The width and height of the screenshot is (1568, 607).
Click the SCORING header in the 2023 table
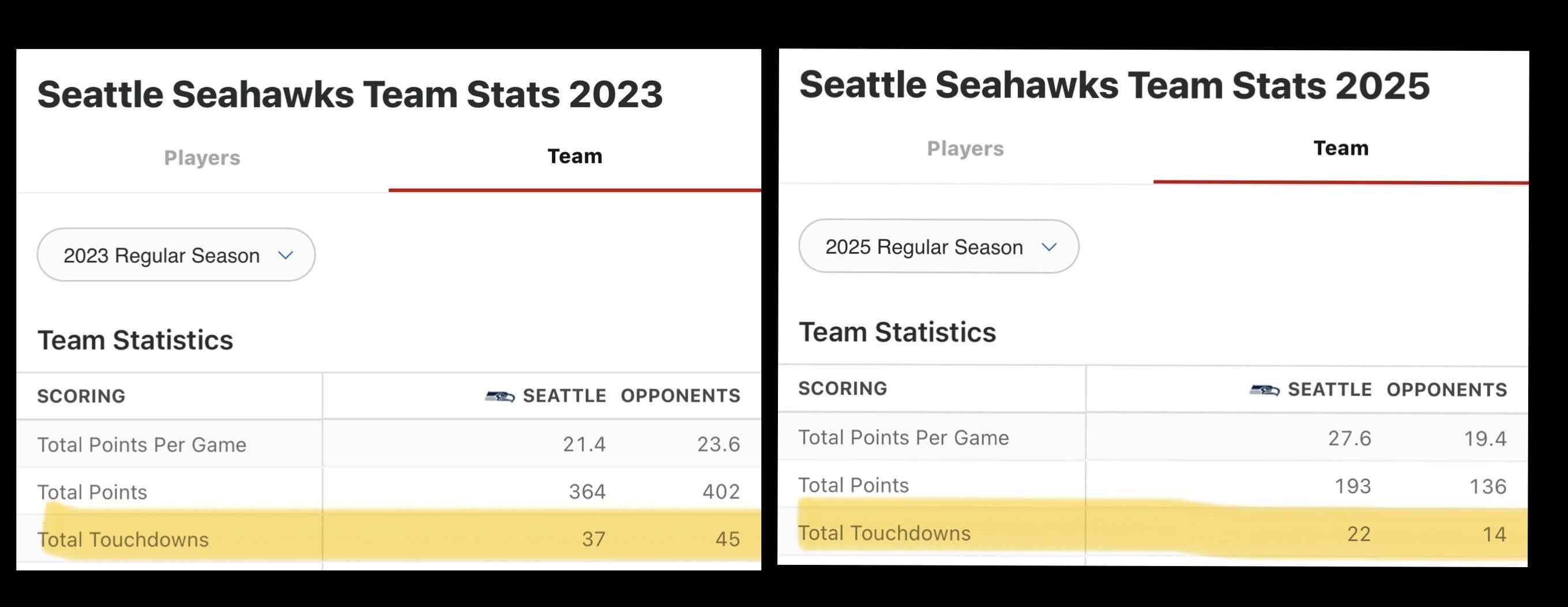81,396
